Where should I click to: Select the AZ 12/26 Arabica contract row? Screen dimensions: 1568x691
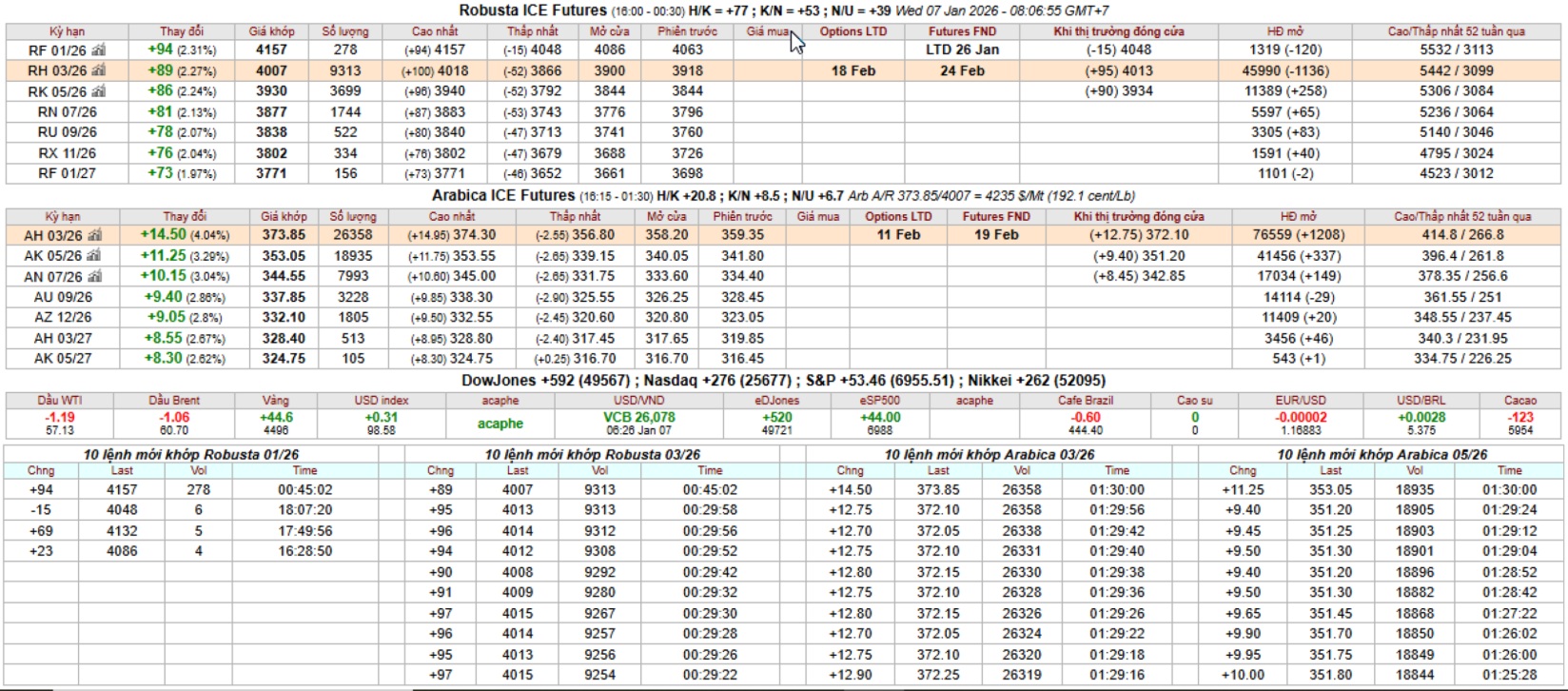coord(63,318)
